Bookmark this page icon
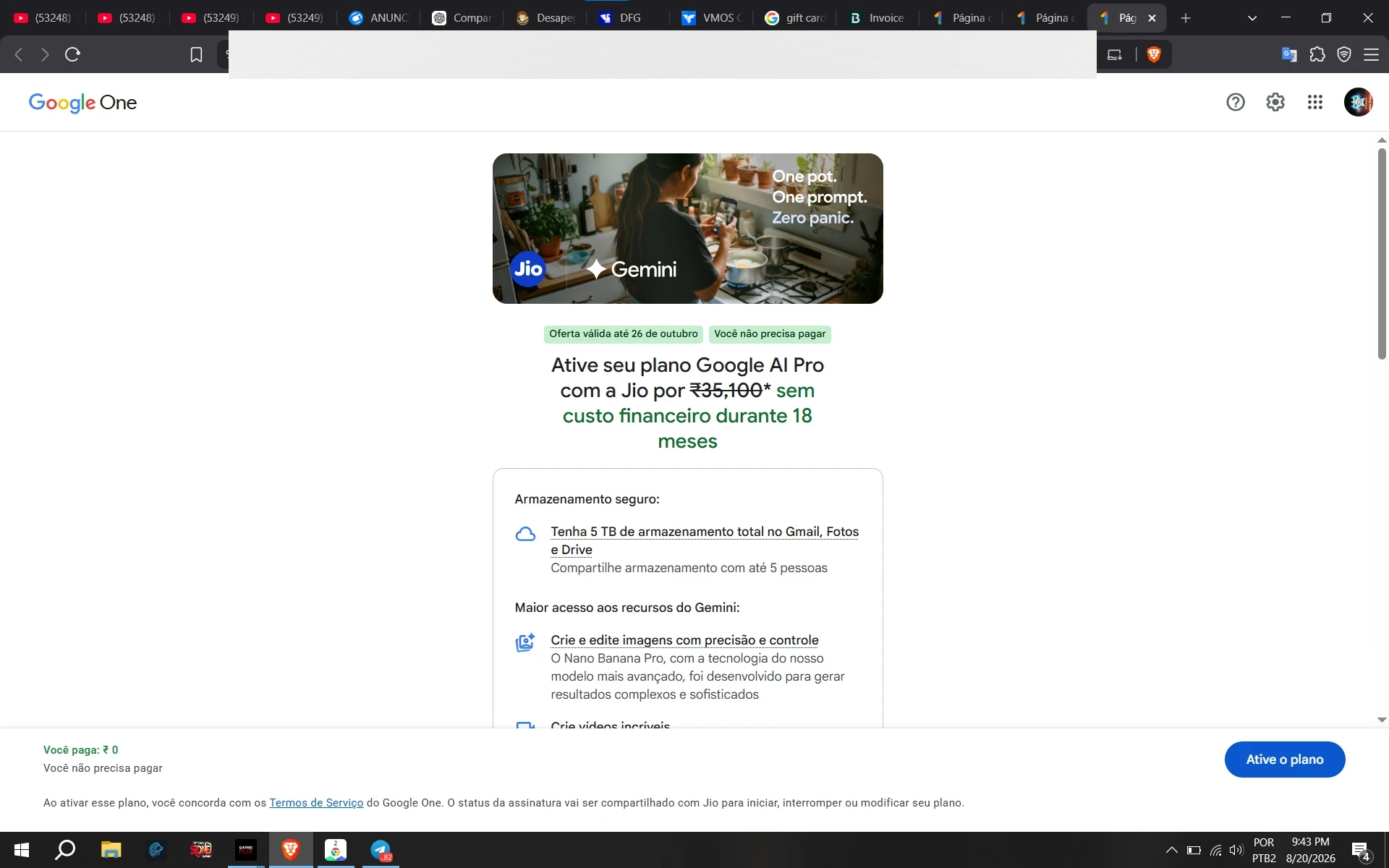The height and width of the screenshot is (868, 1389). (196, 54)
